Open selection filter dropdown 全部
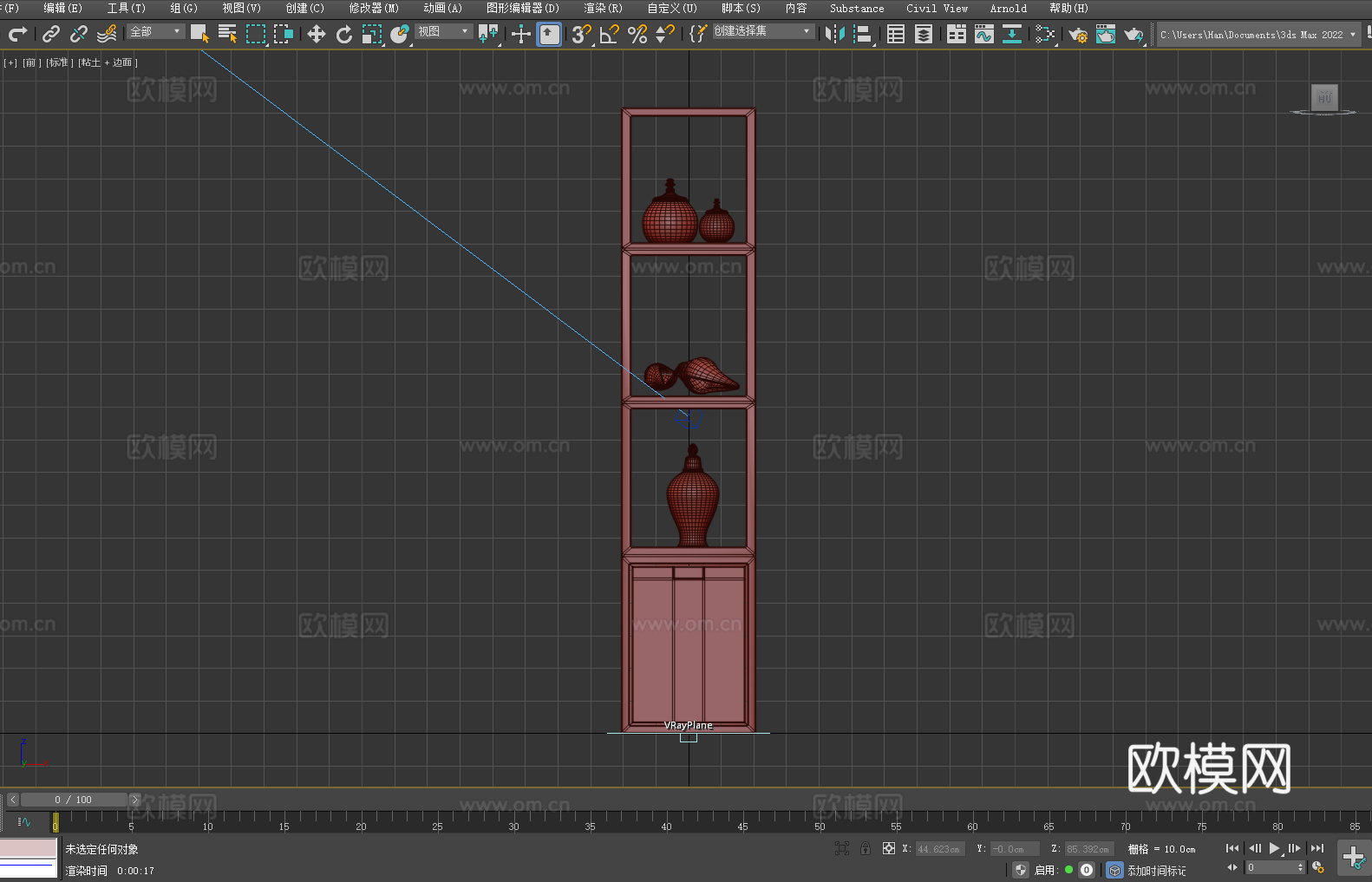This screenshot has width=1372, height=882. click(155, 31)
